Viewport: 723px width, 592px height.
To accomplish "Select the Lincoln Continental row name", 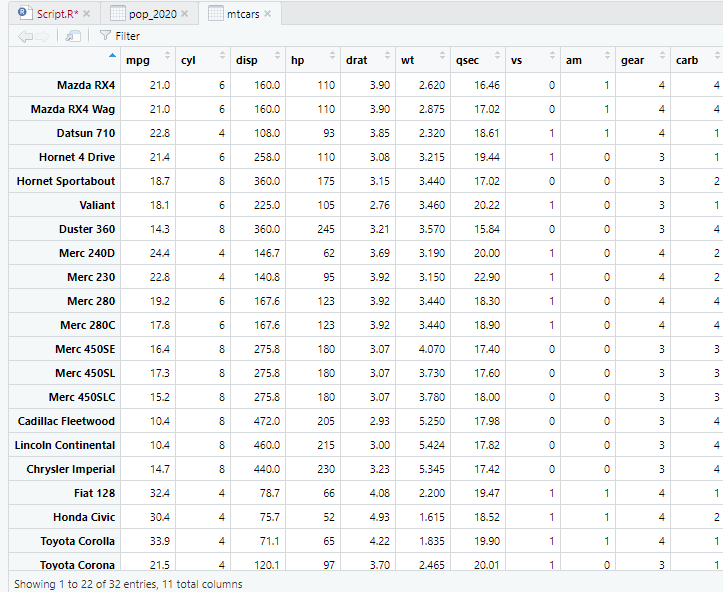I will (x=65, y=445).
